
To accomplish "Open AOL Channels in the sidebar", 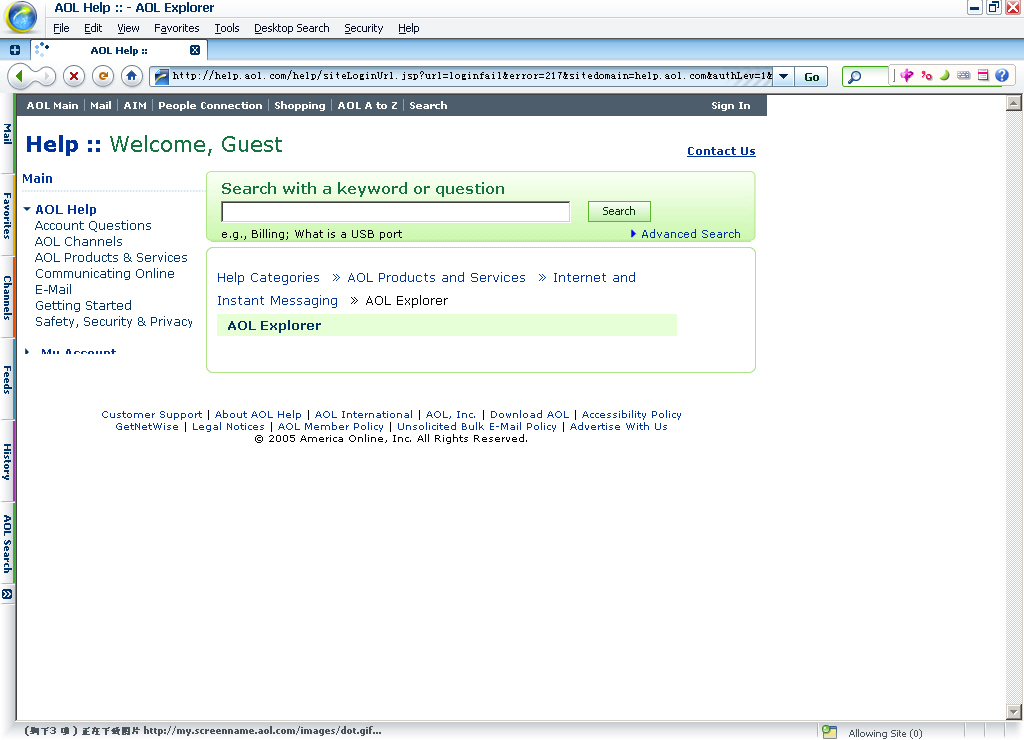I will click(x=78, y=242).
